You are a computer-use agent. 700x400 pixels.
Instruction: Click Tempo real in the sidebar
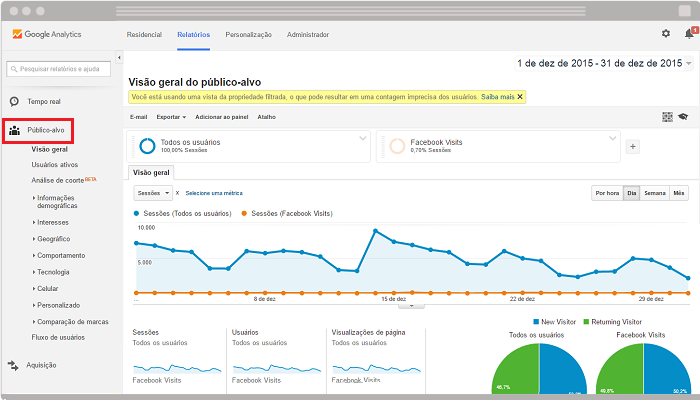point(44,101)
